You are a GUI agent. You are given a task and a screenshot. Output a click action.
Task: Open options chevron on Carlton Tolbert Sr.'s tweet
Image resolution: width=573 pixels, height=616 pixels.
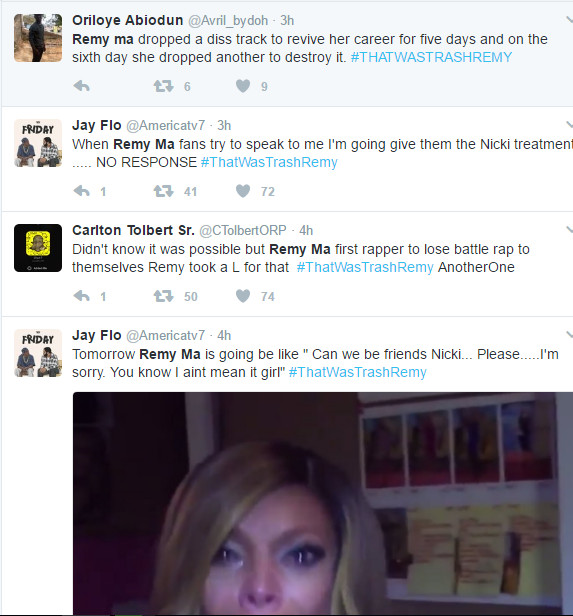(x=569, y=230)
